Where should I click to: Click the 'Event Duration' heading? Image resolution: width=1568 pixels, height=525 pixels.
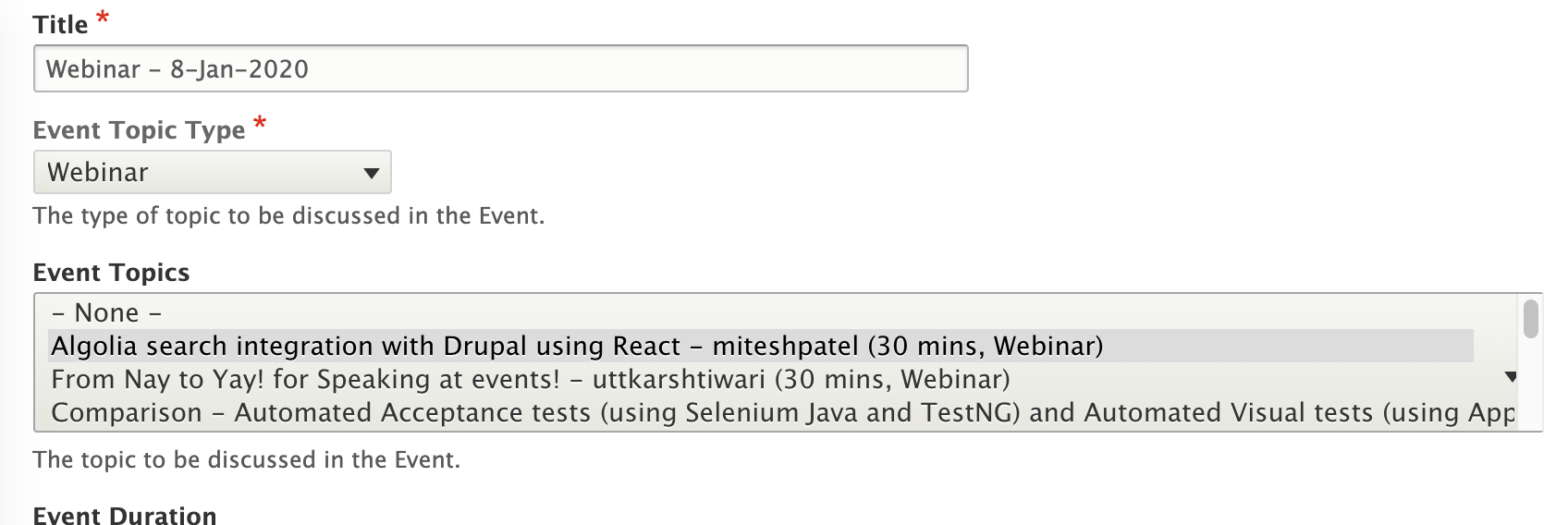[125, 515]
